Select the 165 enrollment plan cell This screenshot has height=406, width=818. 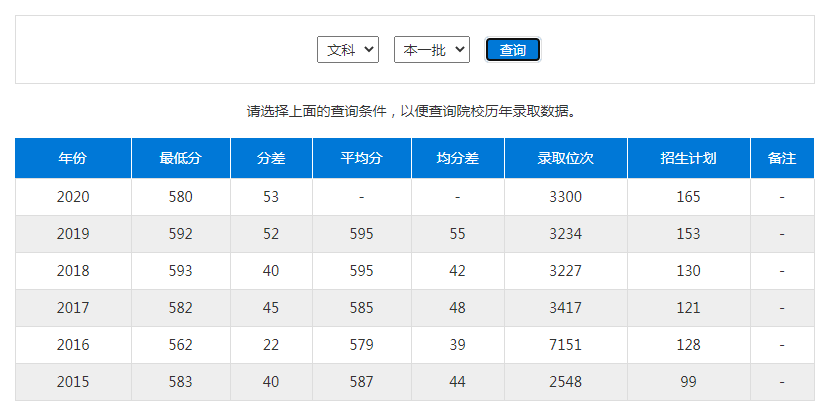(688, 197)
